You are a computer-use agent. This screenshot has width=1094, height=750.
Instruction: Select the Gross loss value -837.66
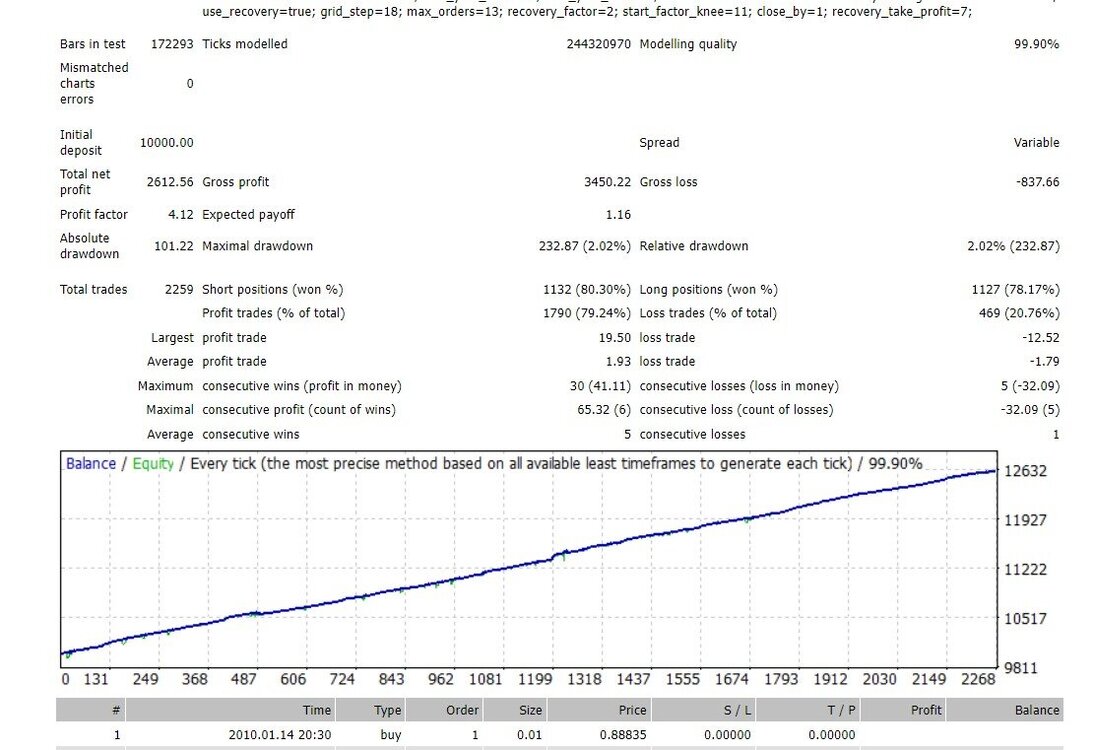1037,182
